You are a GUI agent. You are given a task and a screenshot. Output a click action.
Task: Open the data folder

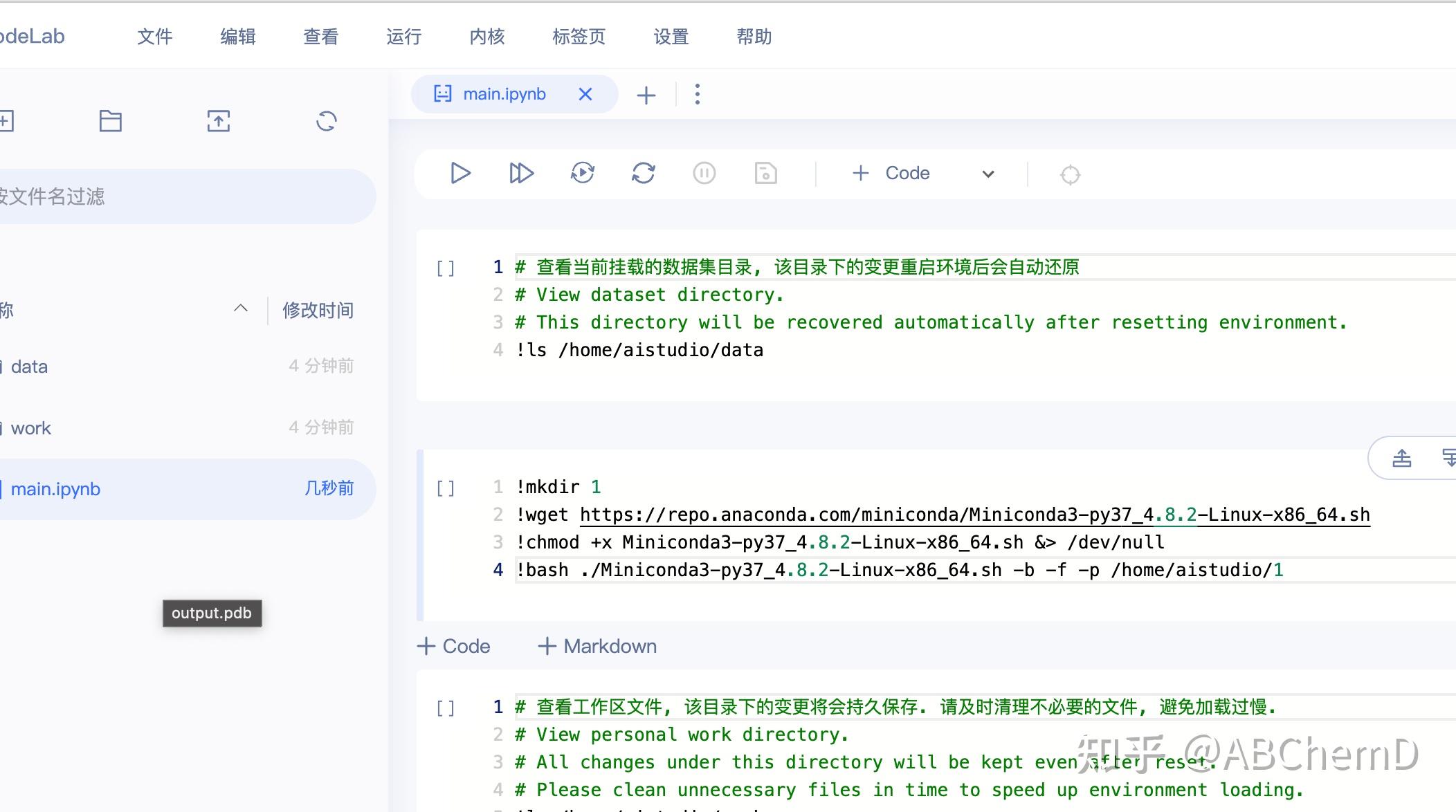29,367
